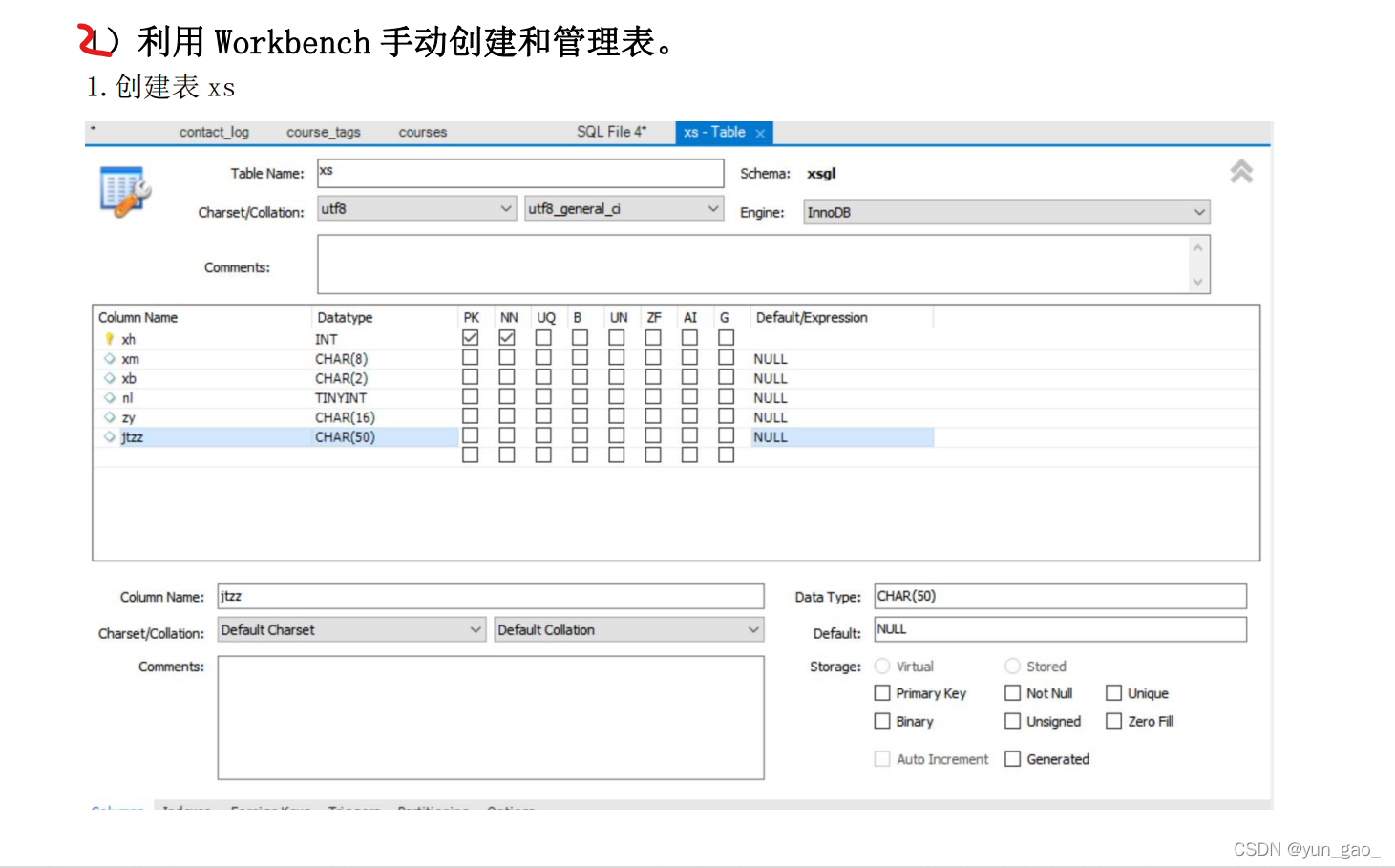The width and height of the screenshot is (1395, 868).
Task: Select the xh column name cell
Action: tap(129, 340)
